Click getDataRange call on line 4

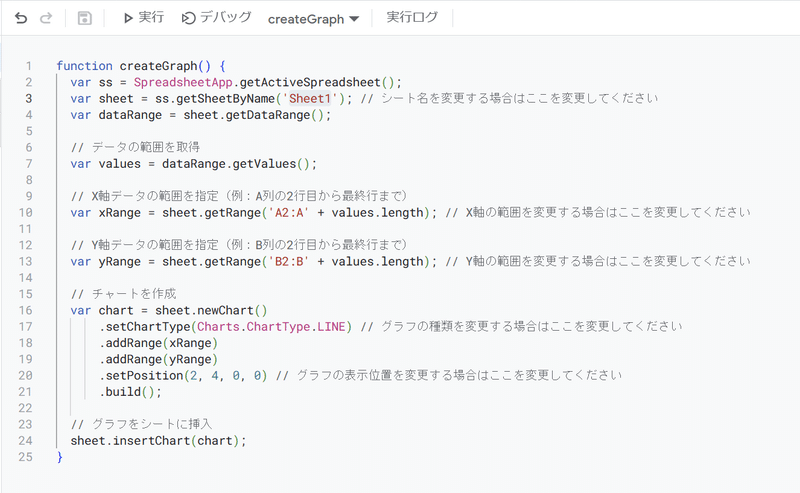tap(274, 115)
